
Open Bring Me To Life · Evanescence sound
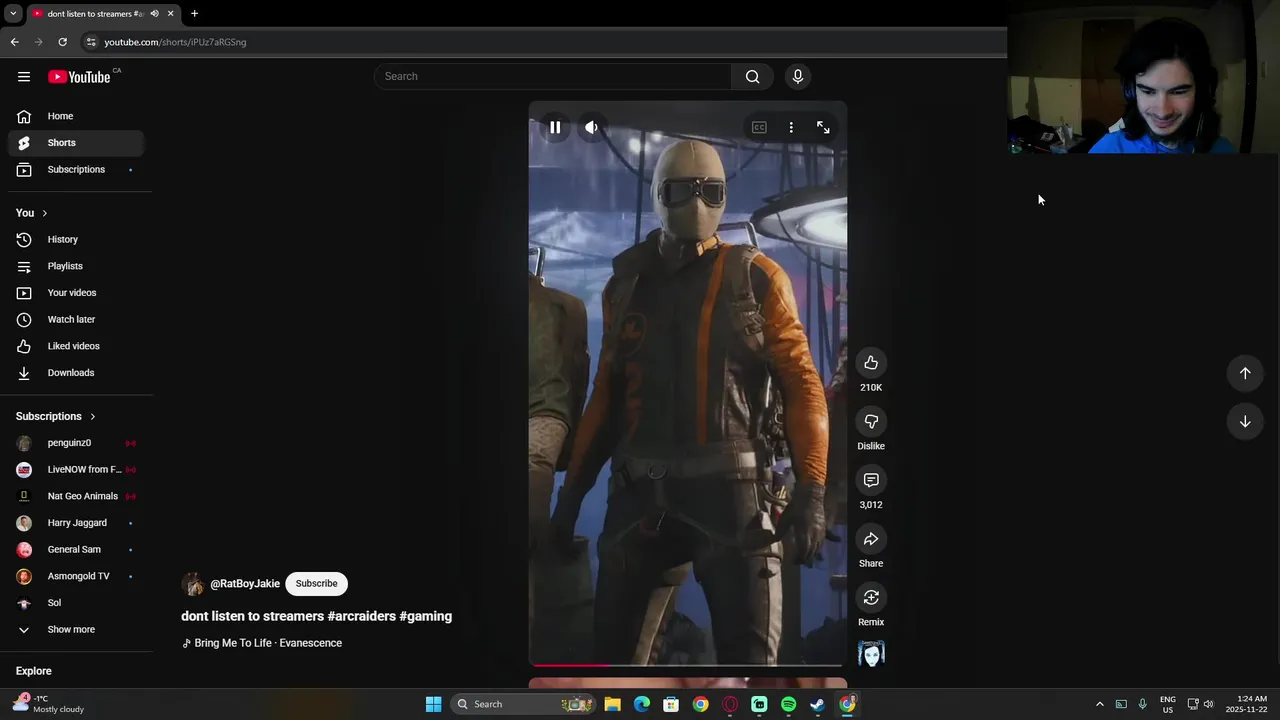click(x=262, y=643)
